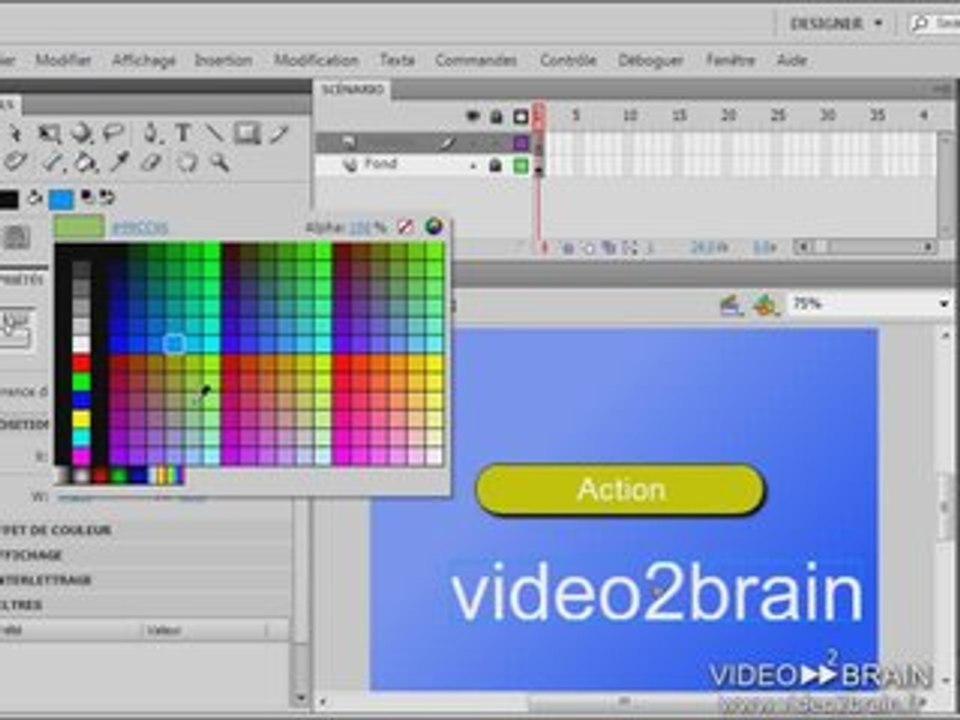Expand the INTERLETTRAGE section
This screenshot has width=960, height=720.
[47, 580]
